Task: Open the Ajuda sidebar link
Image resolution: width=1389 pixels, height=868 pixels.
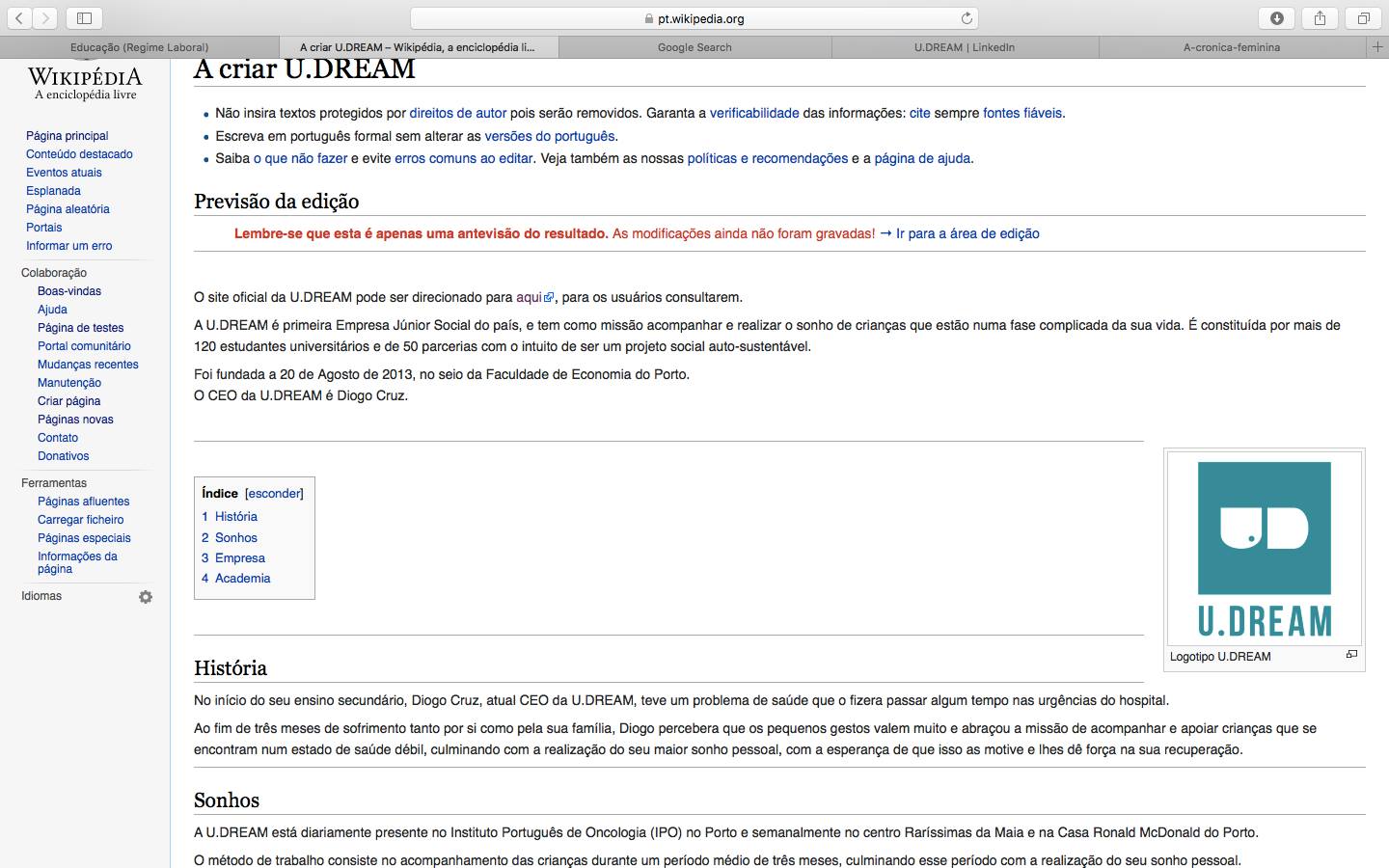Action: click(x=52, y=310)
